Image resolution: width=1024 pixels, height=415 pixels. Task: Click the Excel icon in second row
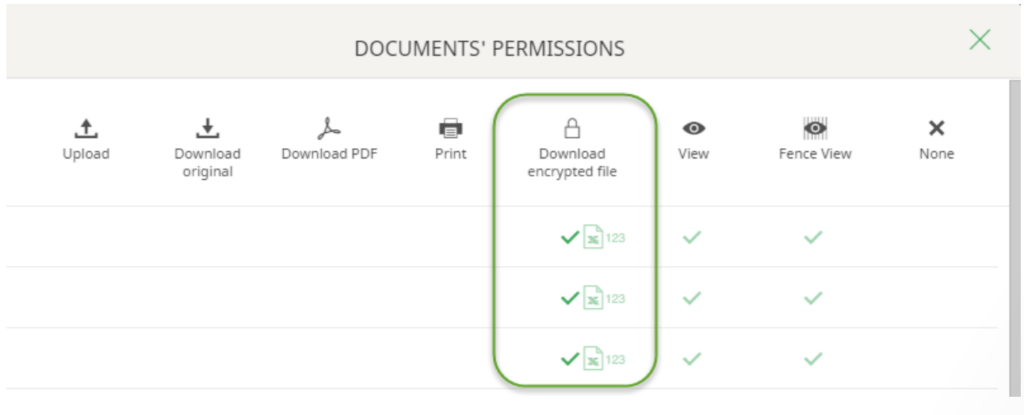[593, 298]
